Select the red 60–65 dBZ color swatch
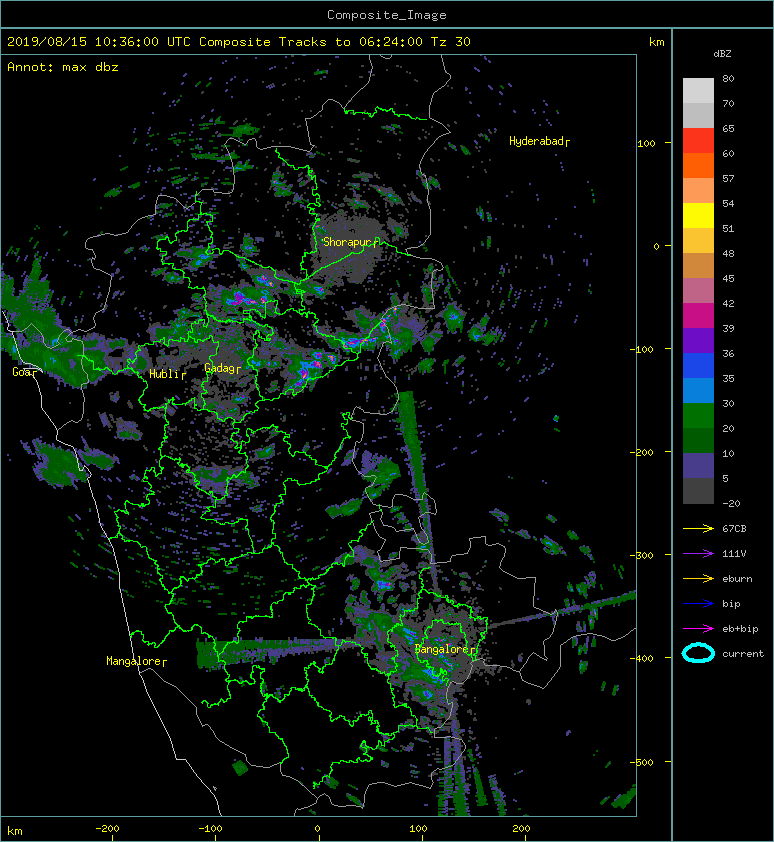774x842 pixels. (698, 141)
